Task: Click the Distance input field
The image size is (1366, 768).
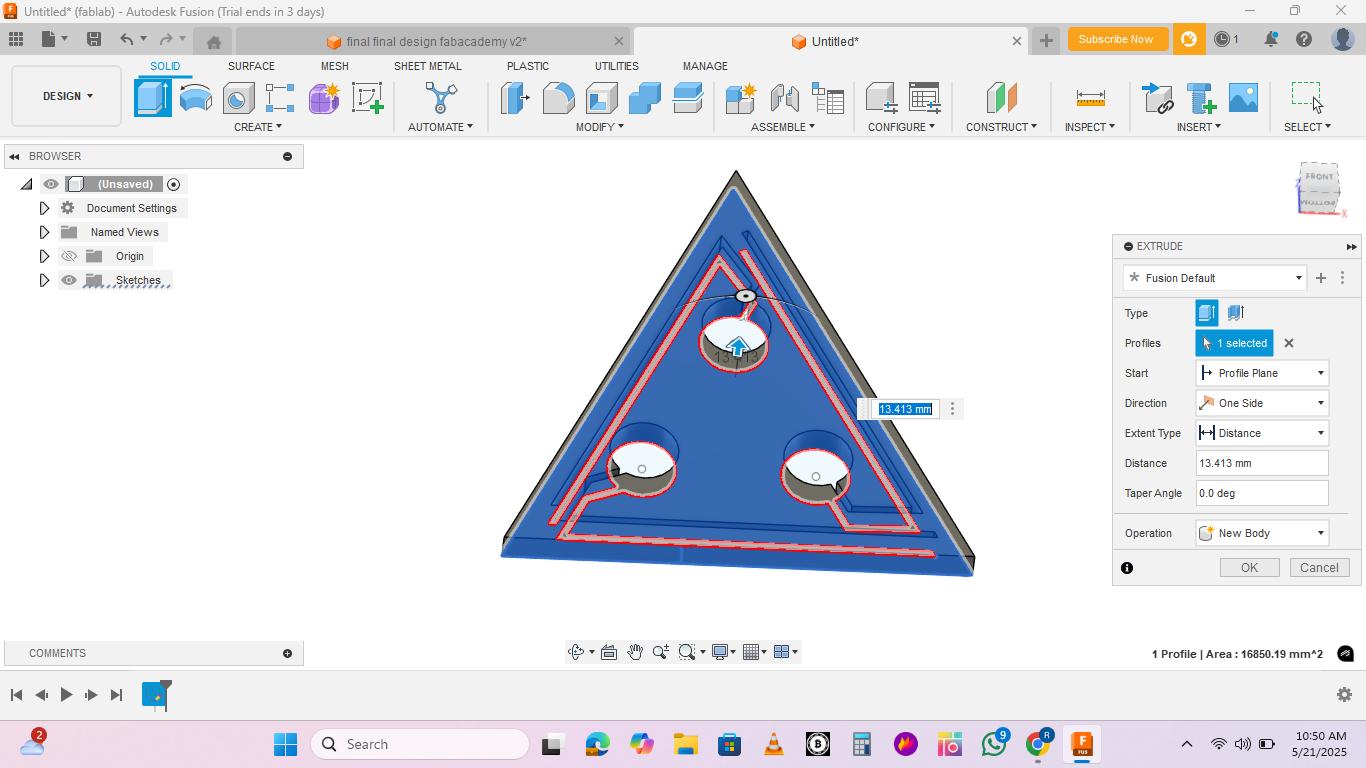Action: click(1262, 463)
